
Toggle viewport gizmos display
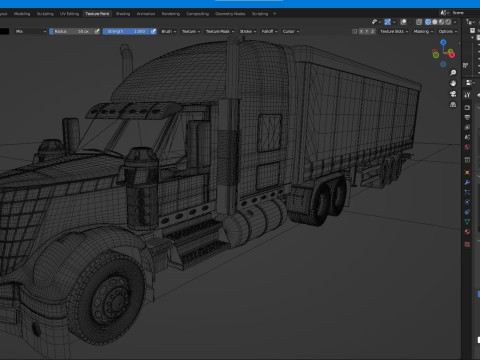click(387, 22)
